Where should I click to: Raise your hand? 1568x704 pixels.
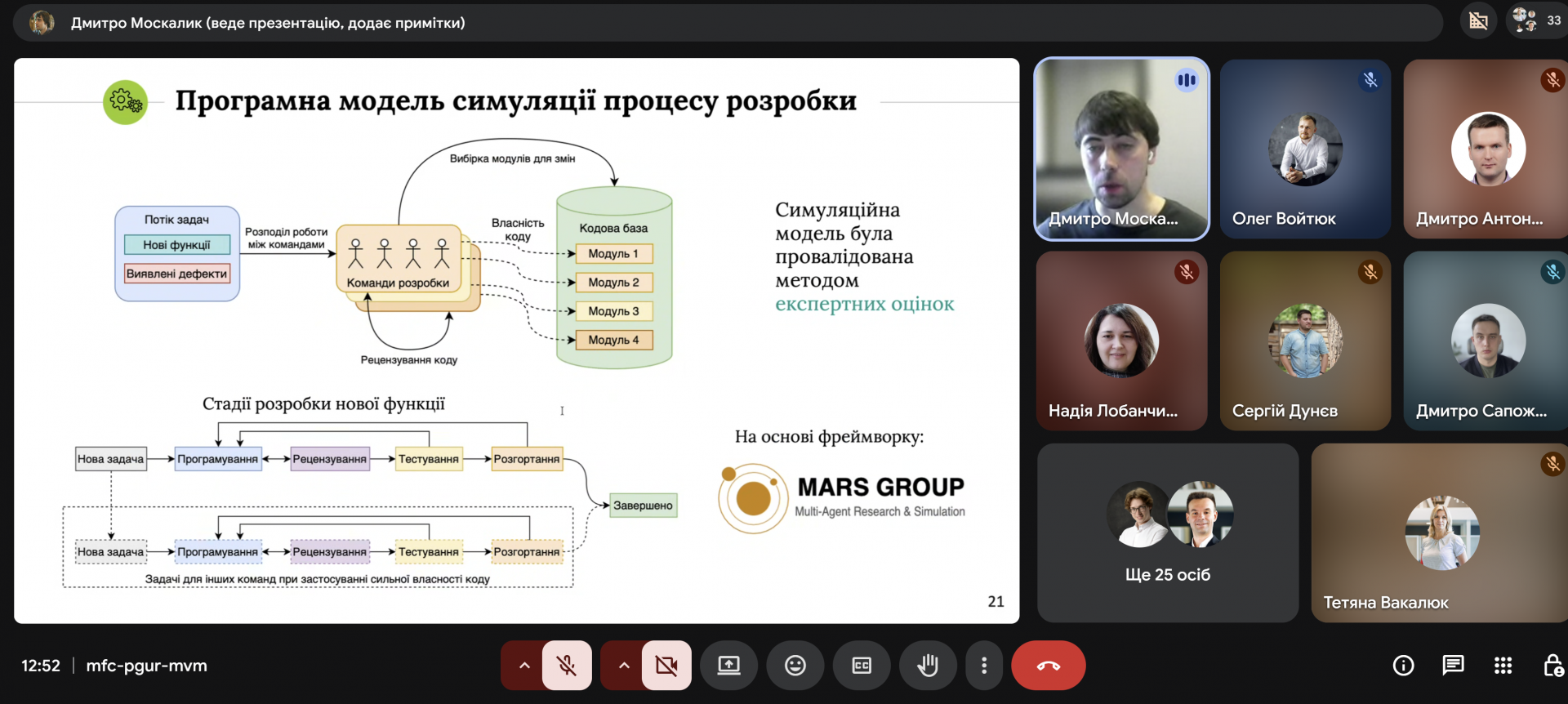point(928,666)
